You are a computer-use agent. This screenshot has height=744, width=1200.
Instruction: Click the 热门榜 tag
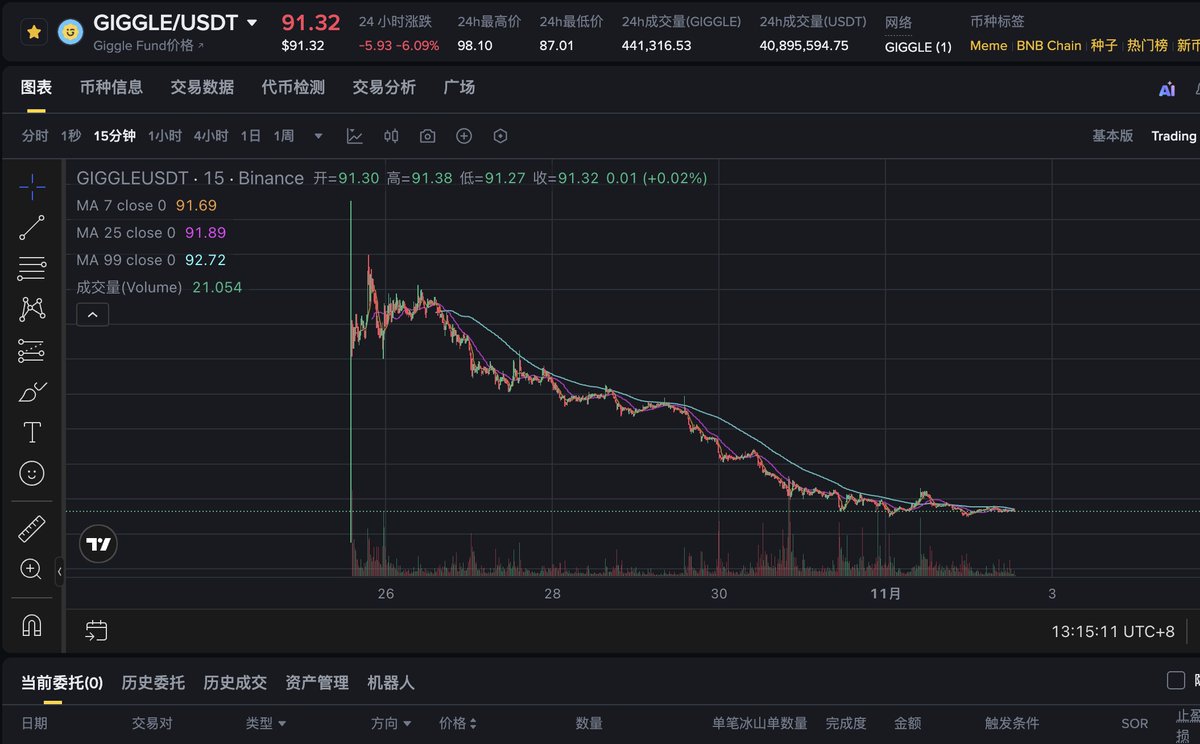pyautogui.click(x=1147, y=46)
